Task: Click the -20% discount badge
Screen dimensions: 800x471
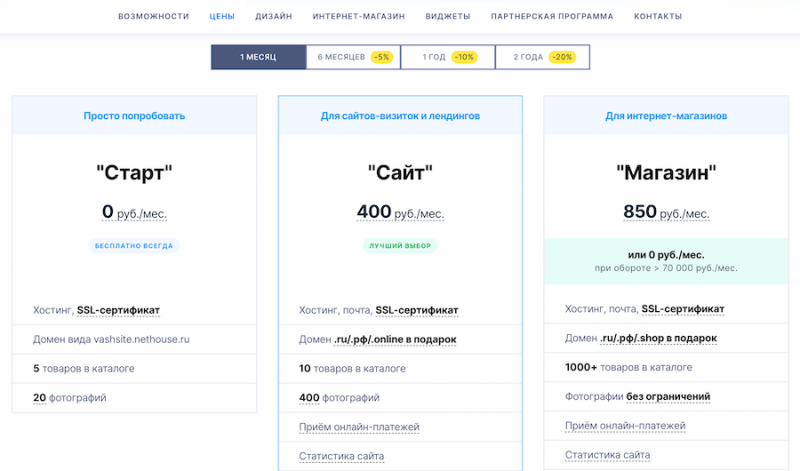Action: click(x=562, y=57)
